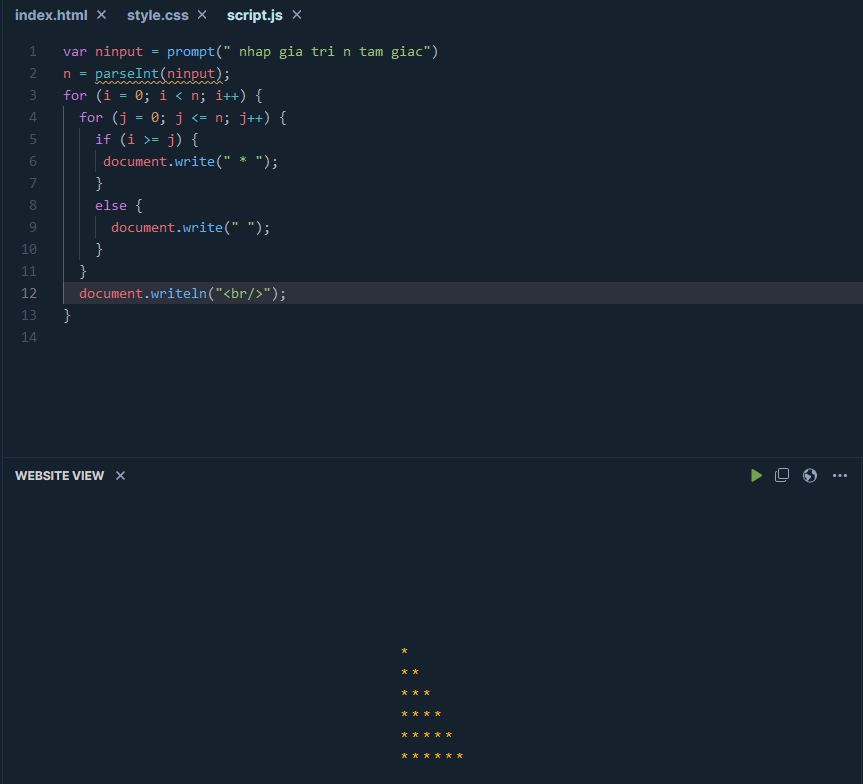
Task: Close the style.css tab
Action: pos(202,15)
